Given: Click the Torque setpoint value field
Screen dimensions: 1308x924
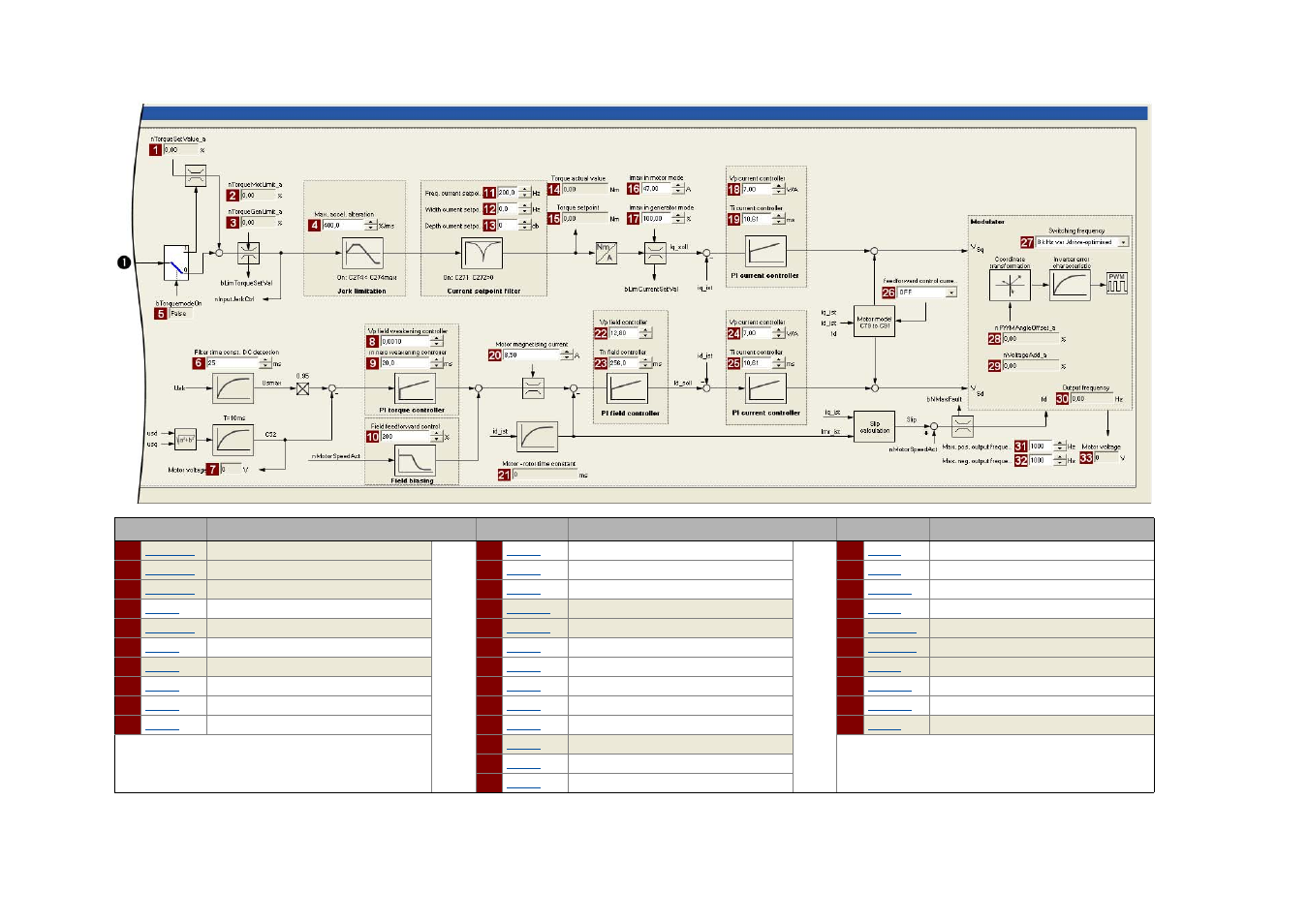Looking at the screenshot, I should pyautogui.click(x=584, y=218).
